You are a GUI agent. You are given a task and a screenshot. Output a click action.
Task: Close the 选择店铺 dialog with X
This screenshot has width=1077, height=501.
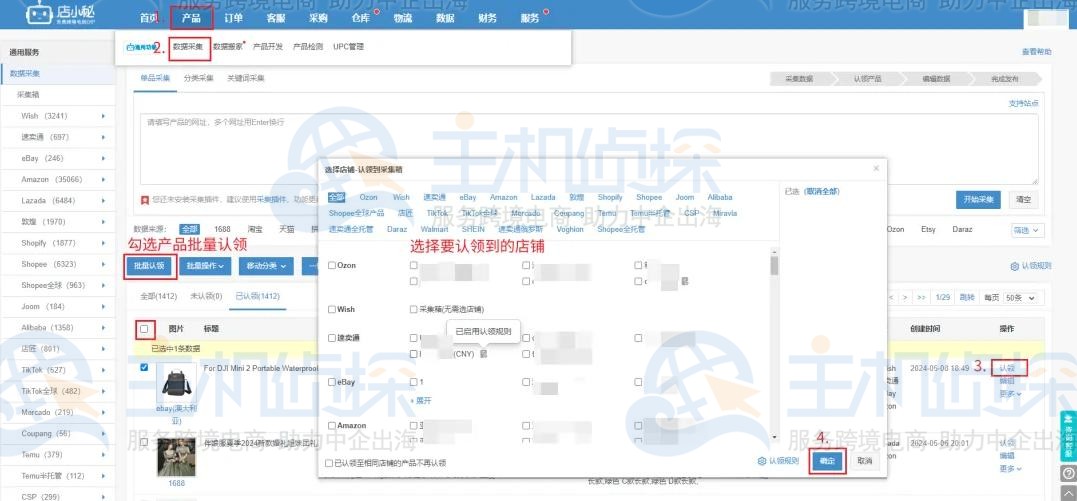[x=876, y=168]
